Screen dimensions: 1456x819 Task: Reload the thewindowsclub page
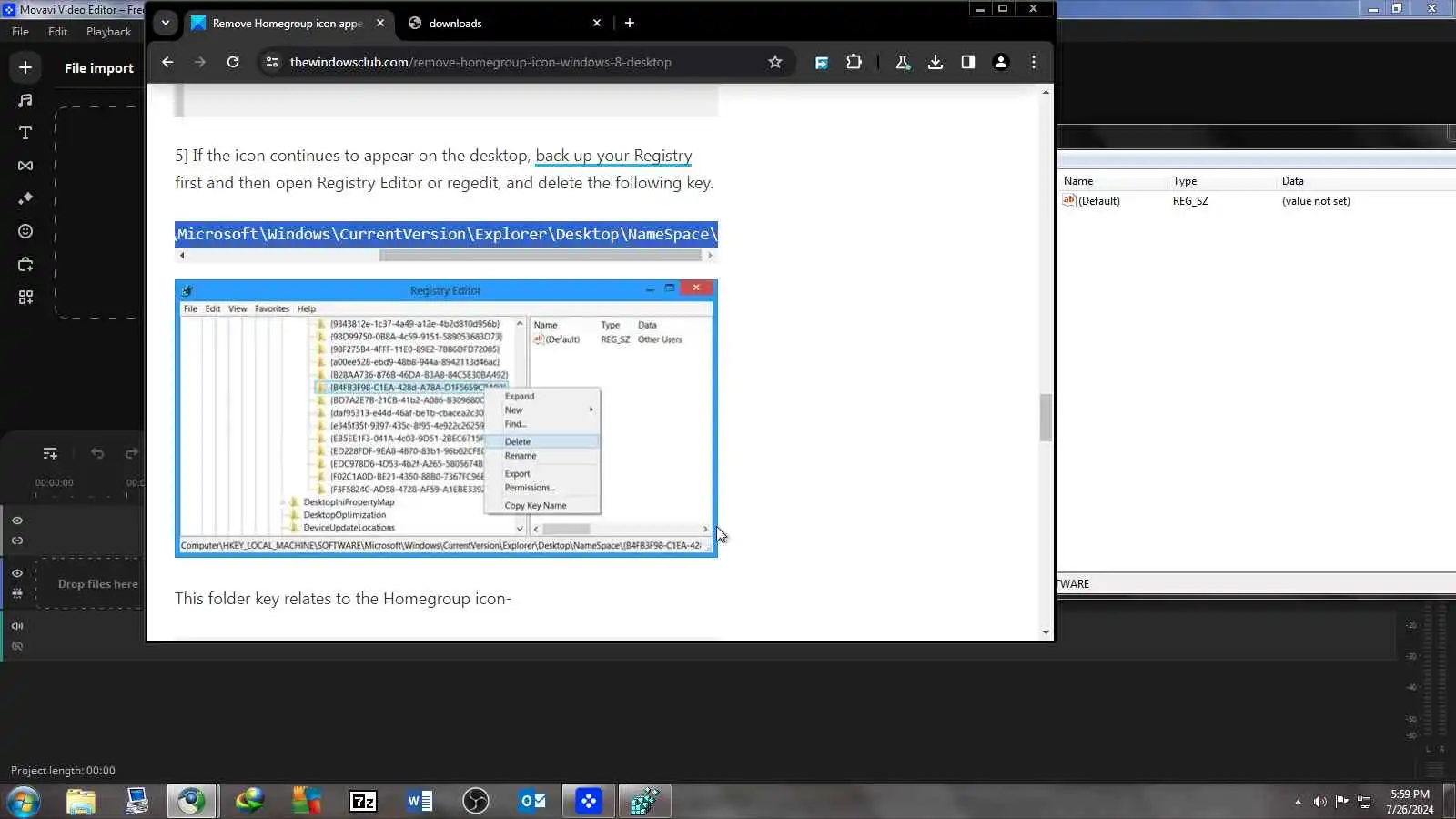(x=233, y=62)
